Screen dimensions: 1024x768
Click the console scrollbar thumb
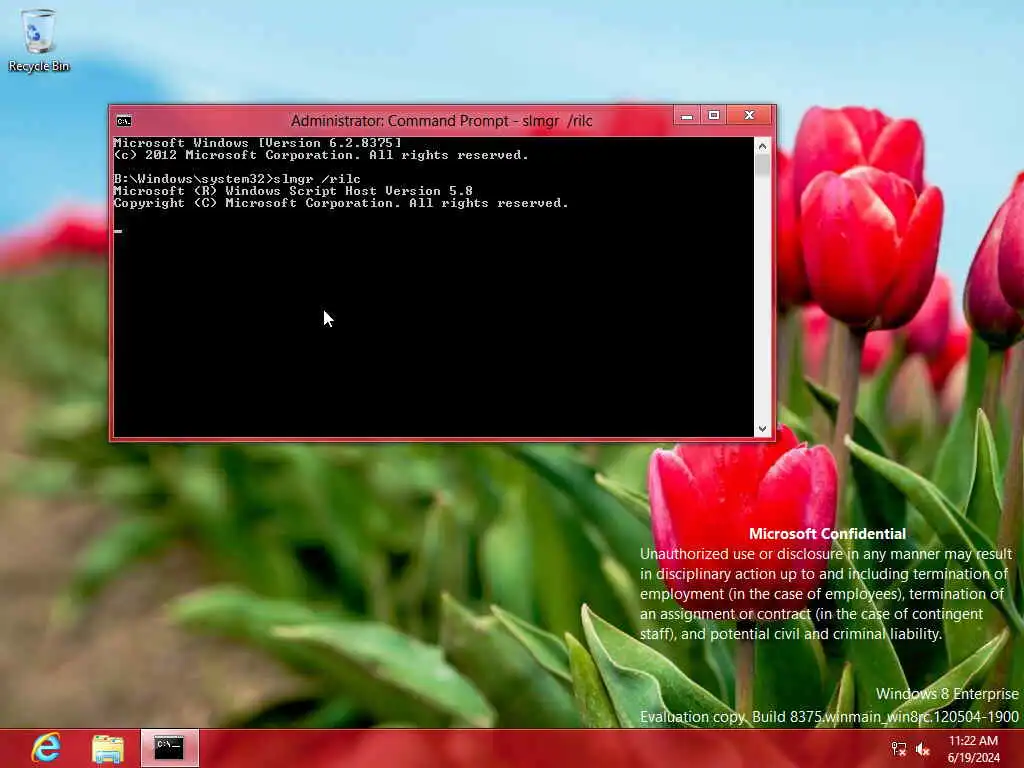762,165
